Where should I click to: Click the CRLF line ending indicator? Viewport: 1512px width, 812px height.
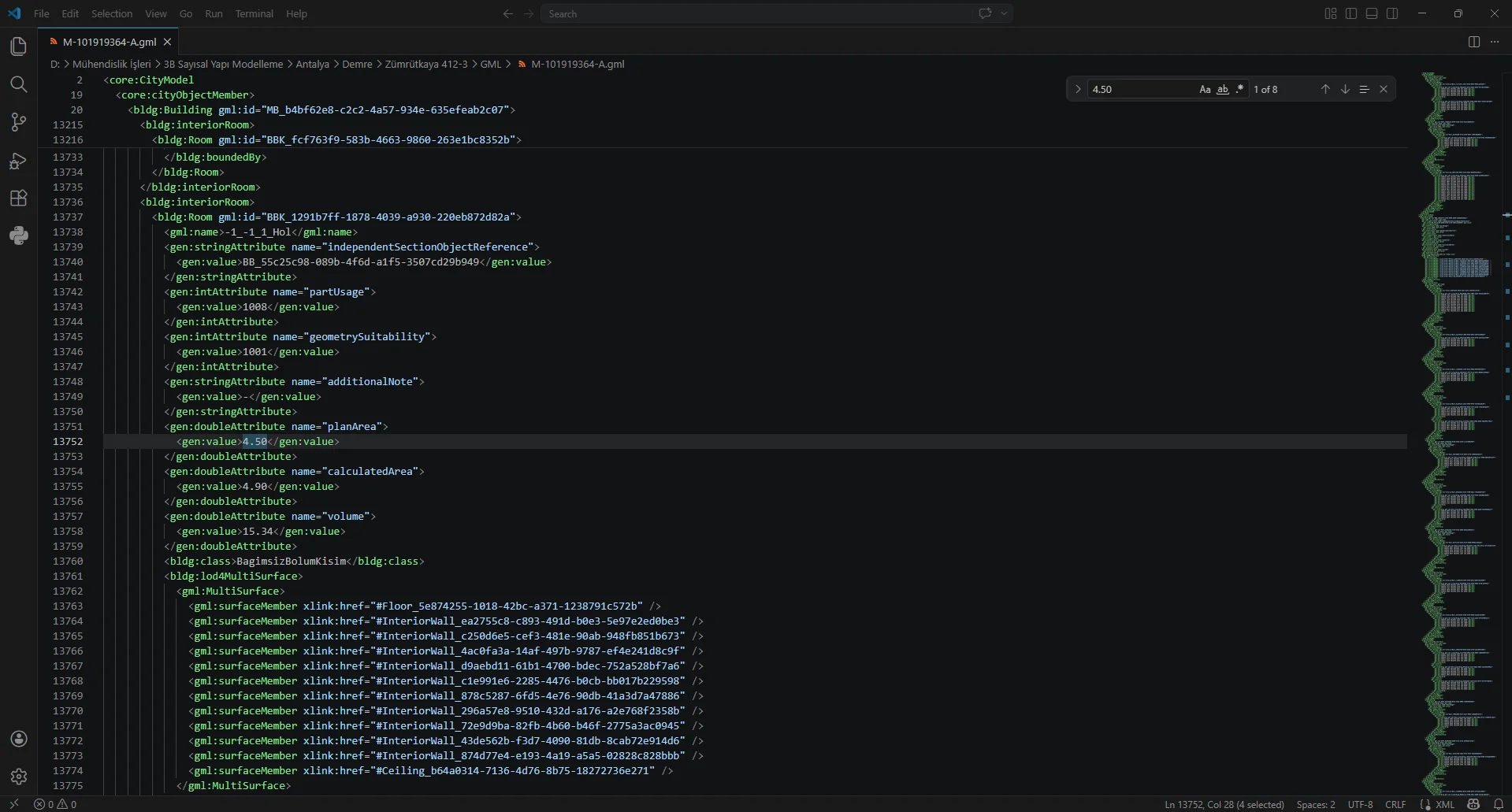pos(1395,804)
